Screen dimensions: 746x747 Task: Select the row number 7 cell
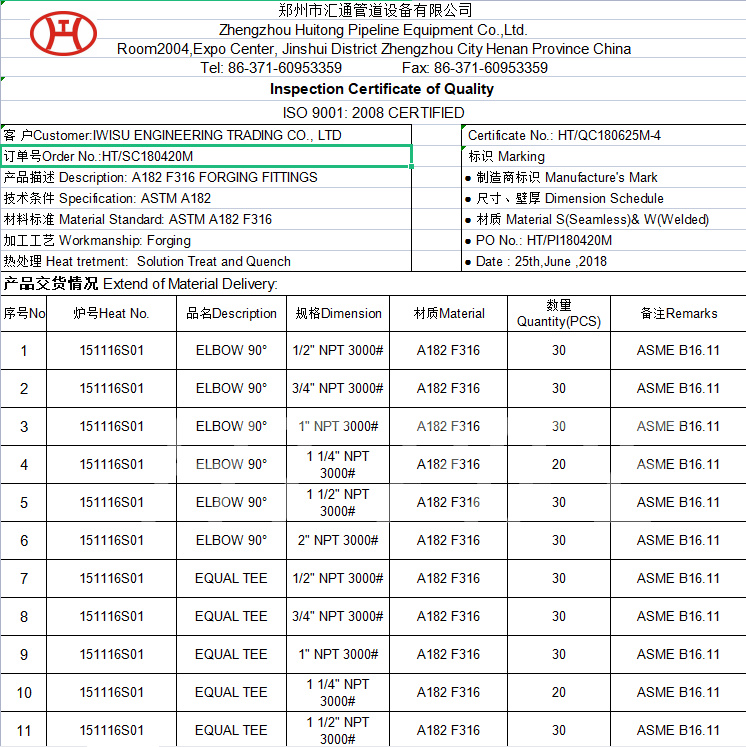[24, 578]
